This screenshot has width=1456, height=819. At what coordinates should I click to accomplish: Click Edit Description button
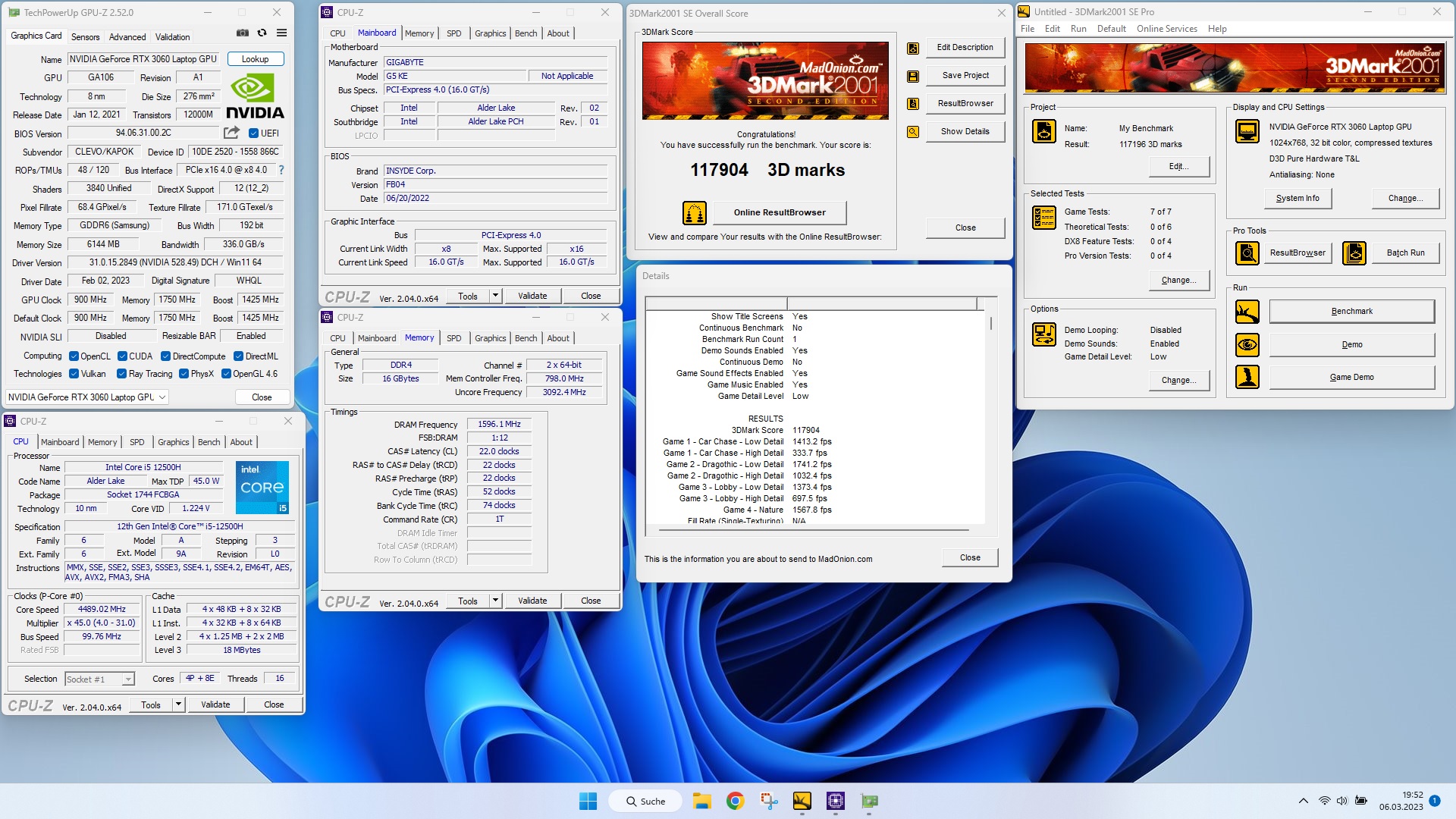click(x=965, y=48)
